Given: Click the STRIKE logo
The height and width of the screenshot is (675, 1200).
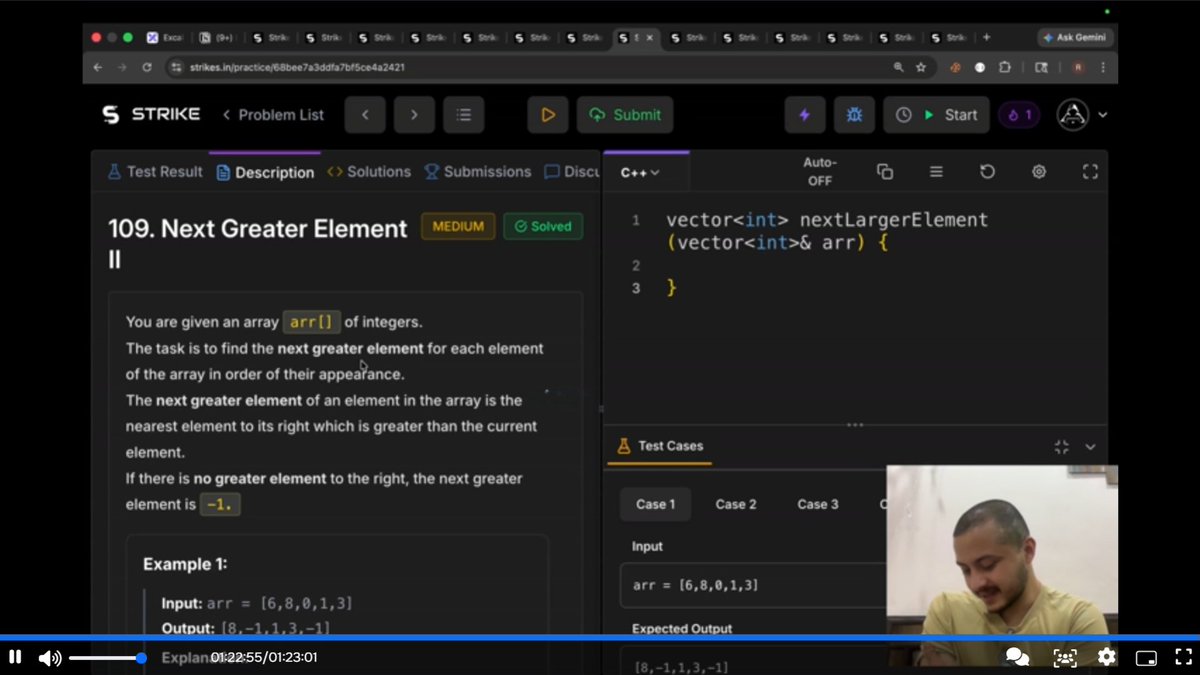Looking at the screenshot, I should click(151, 115).
